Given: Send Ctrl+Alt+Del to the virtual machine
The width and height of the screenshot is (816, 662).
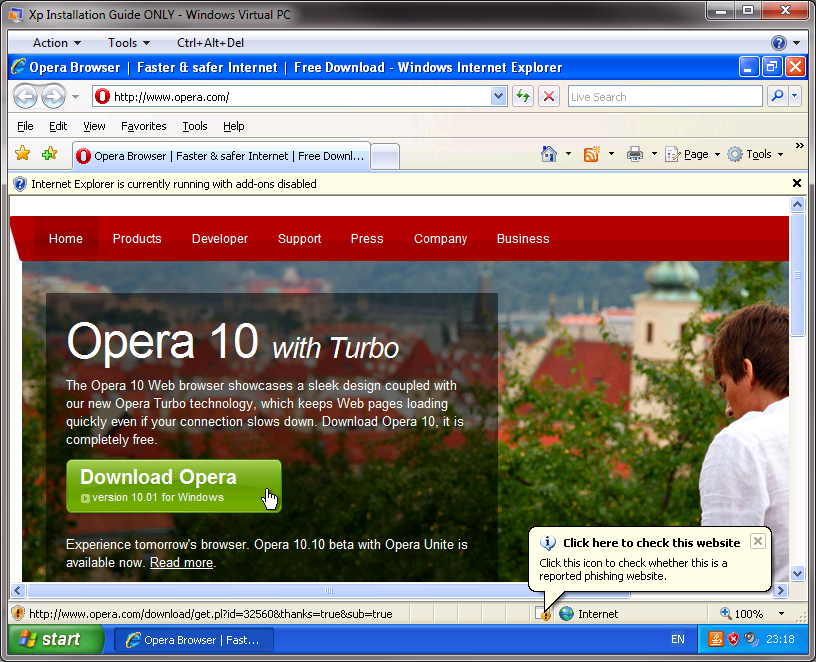Looking at the screenshot, I should point(210,43).
